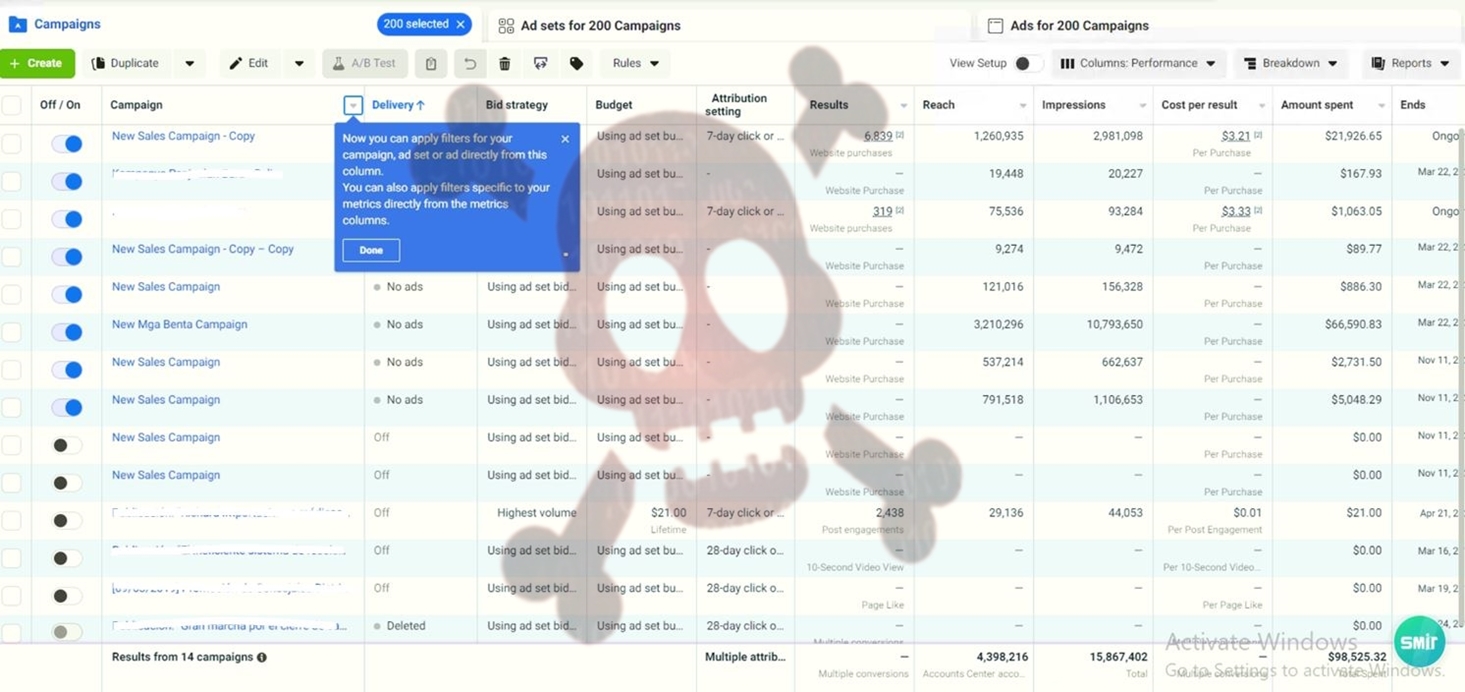Clear the 200 selected filter with X

click(460, 24)
